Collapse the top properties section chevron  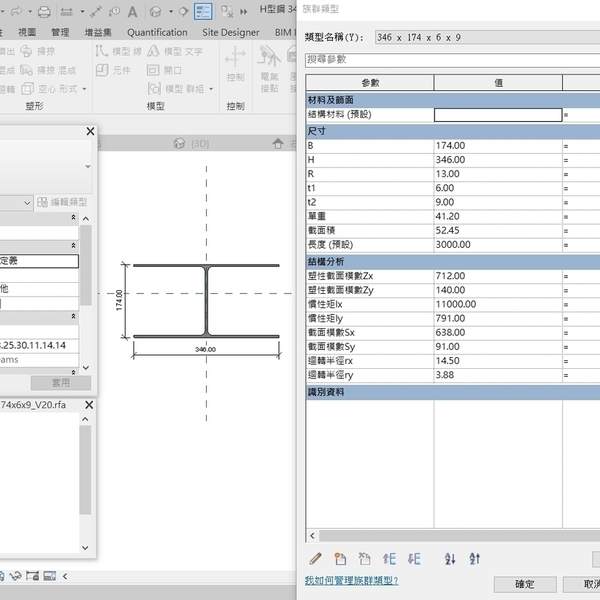tap(72, 218)
